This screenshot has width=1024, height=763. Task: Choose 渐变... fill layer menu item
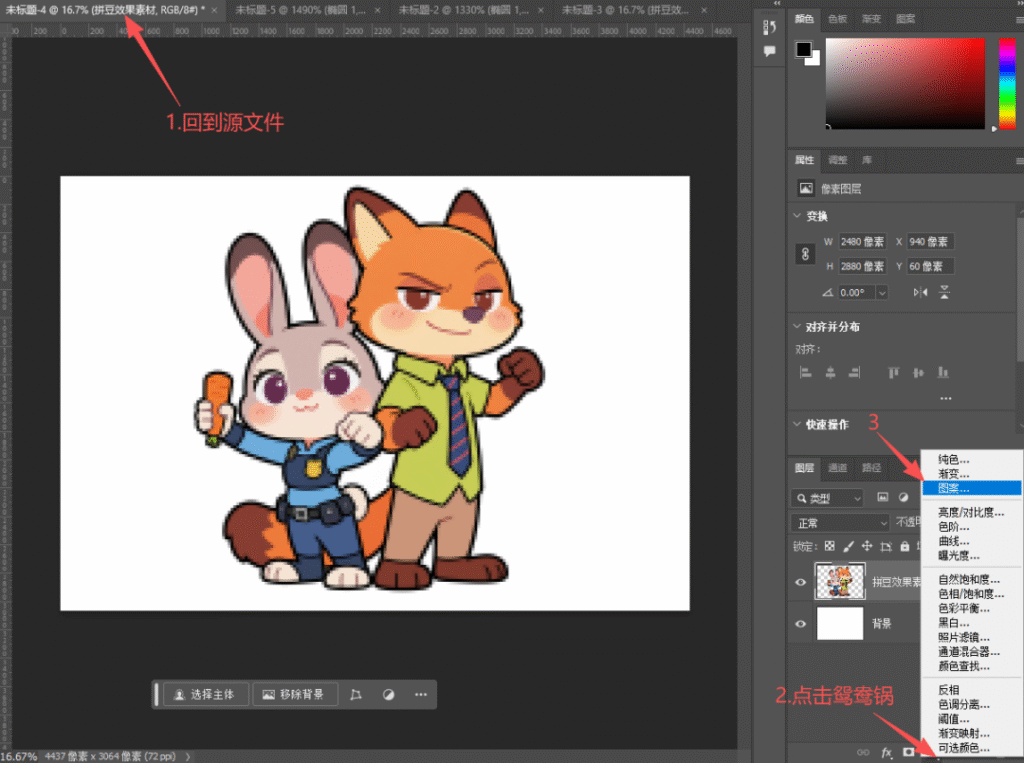click(971, 474)
